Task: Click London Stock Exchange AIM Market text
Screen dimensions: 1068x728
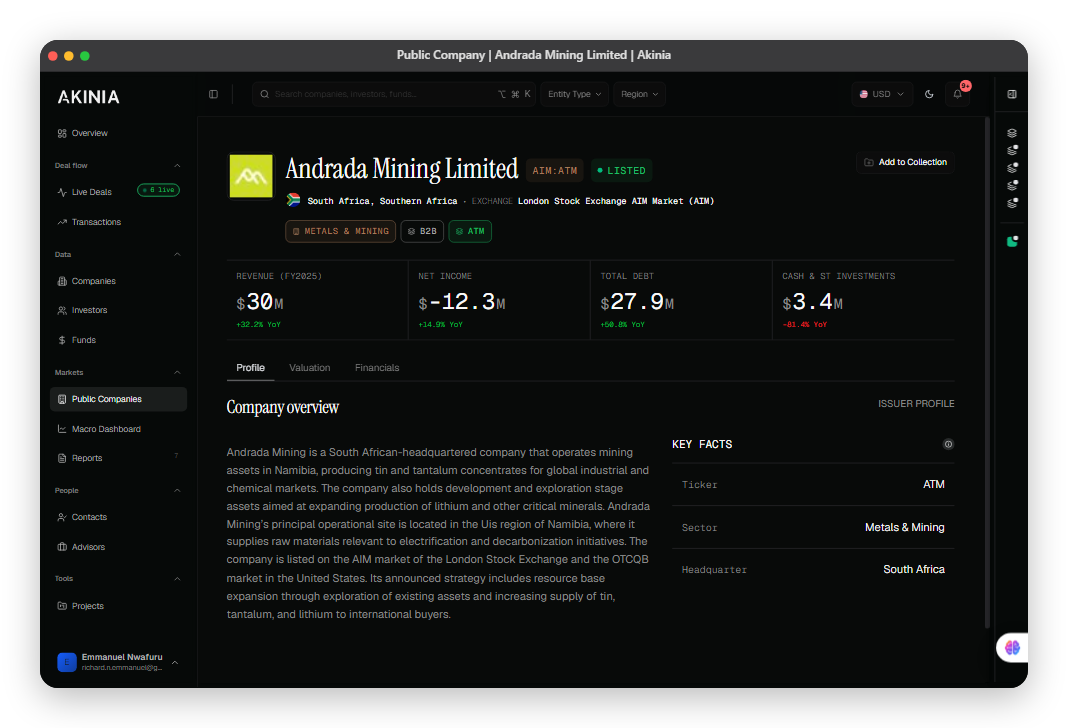Action: point(616,201)
